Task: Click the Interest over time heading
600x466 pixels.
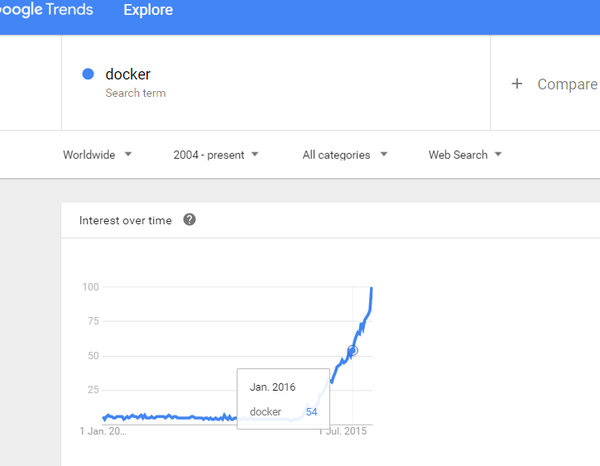Action: pyautogui.click(x=126, y=220)
